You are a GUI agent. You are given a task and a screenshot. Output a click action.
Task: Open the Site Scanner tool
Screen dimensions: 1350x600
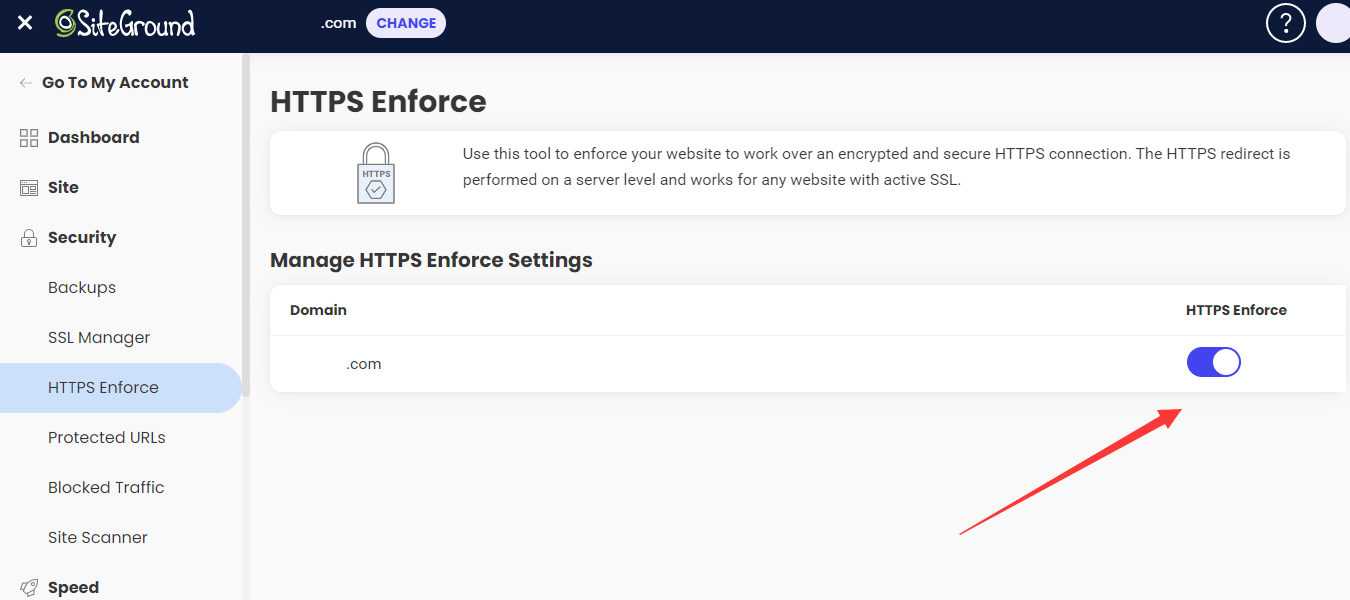(97, 537)
